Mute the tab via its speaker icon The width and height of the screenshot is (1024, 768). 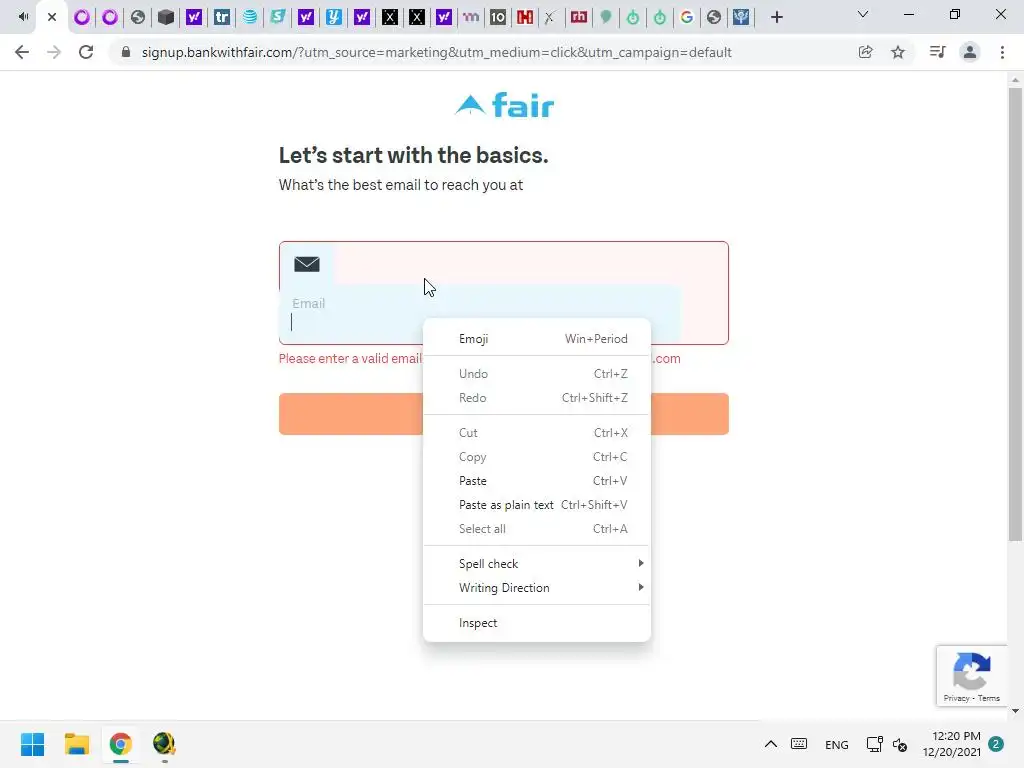point(24,17)
